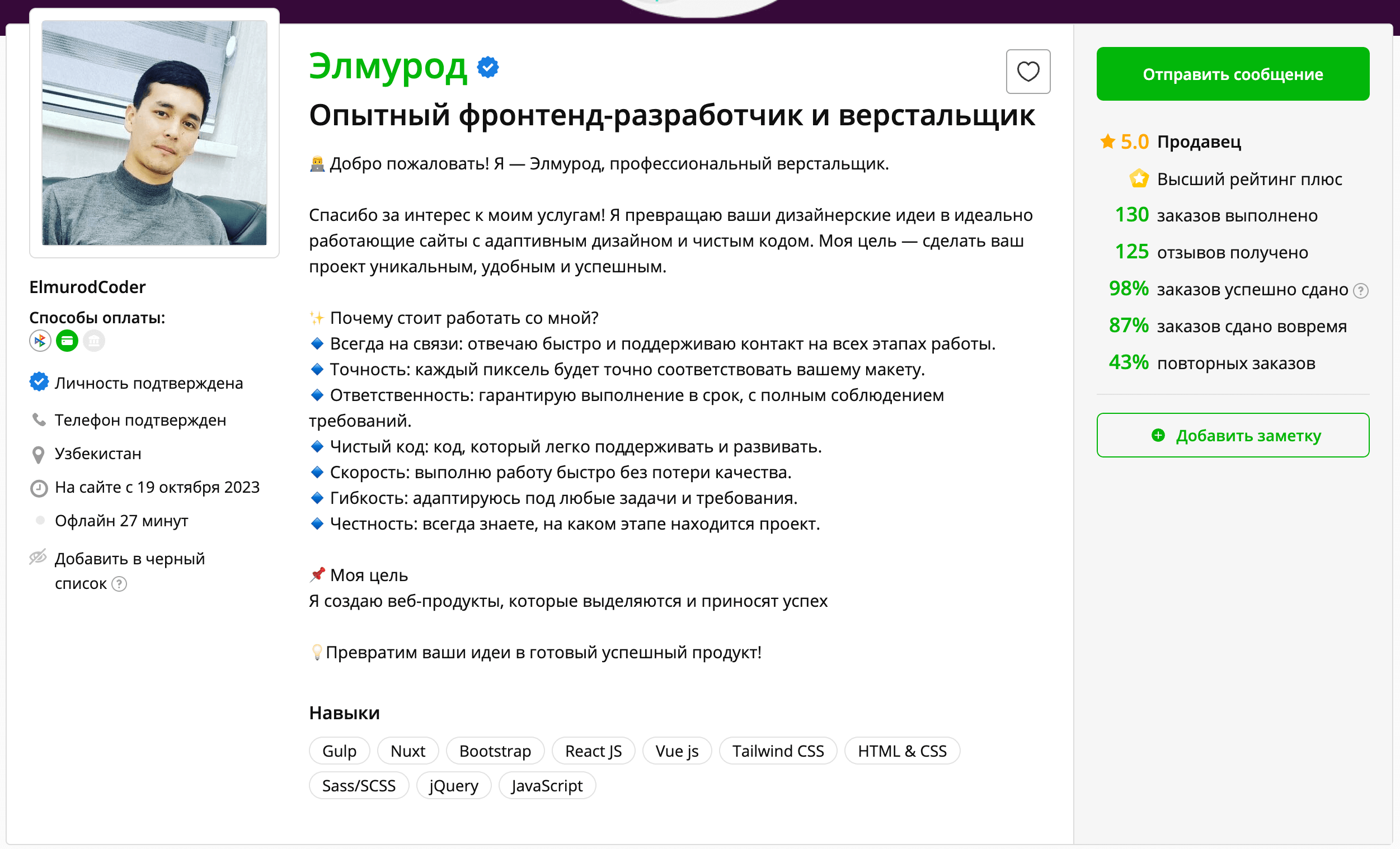
Task: Open help icon next to blacklist option
Action: pos(119,584)
